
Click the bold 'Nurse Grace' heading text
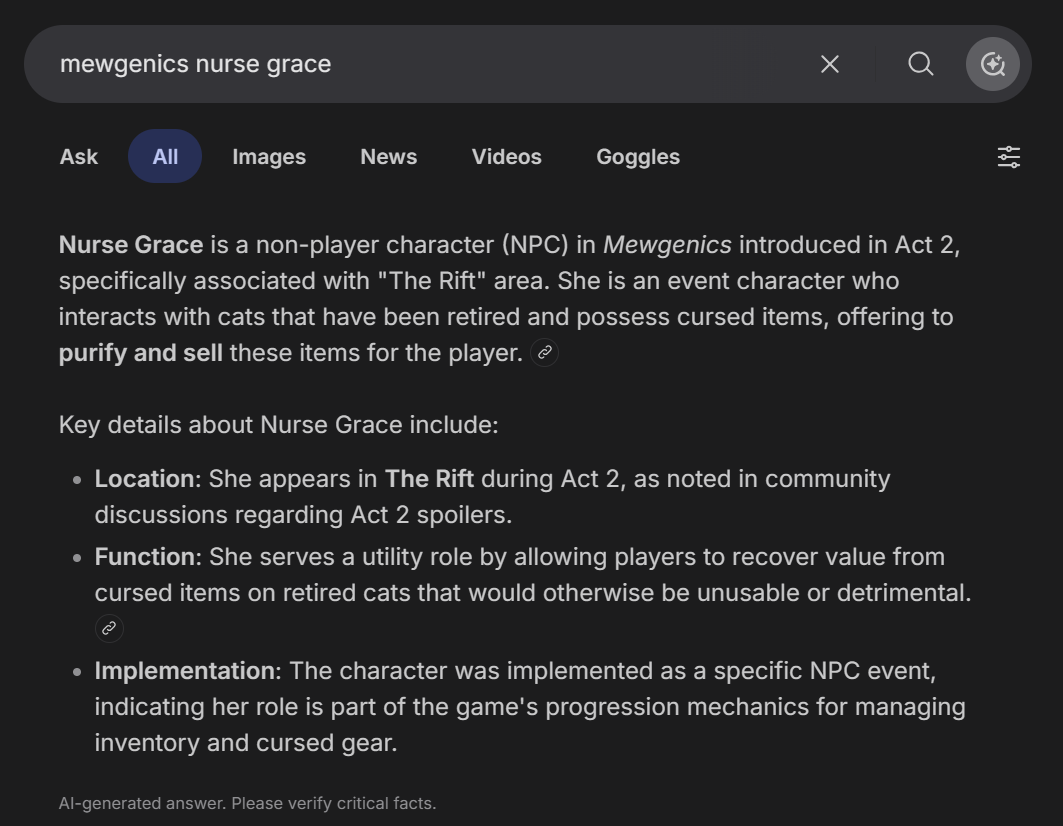click(x=131, y=245)
